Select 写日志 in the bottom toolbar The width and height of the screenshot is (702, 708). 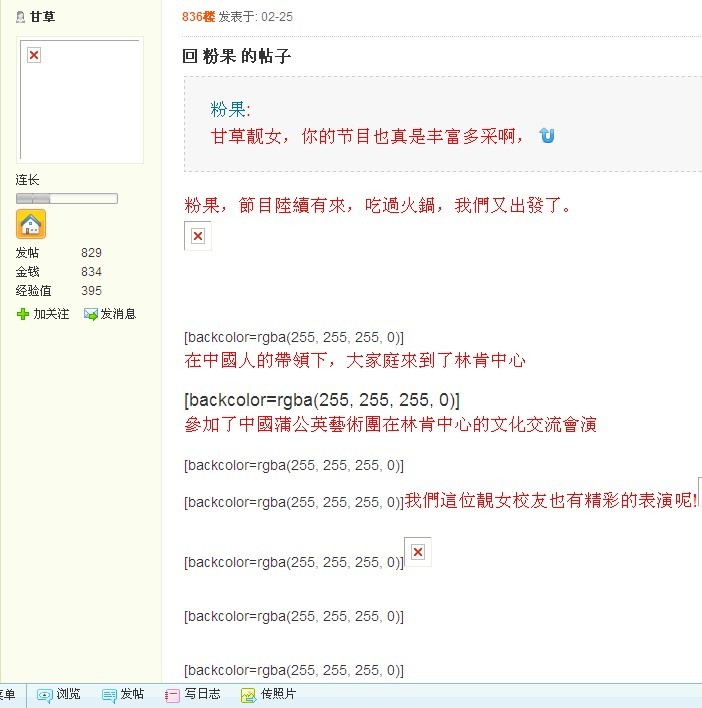(x=201, y=695)
